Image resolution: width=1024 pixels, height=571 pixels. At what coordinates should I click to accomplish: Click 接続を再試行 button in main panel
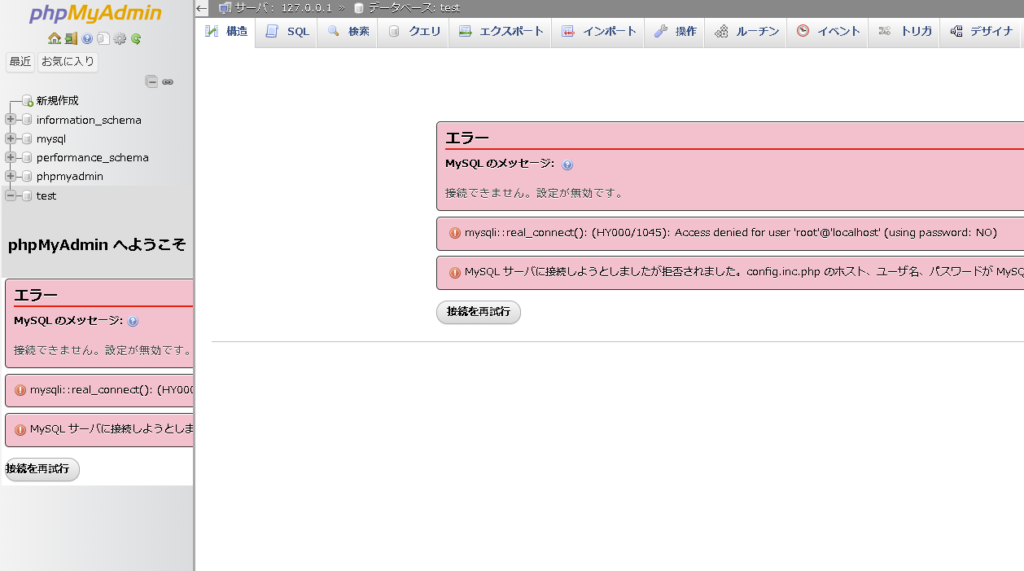[478, 312]
